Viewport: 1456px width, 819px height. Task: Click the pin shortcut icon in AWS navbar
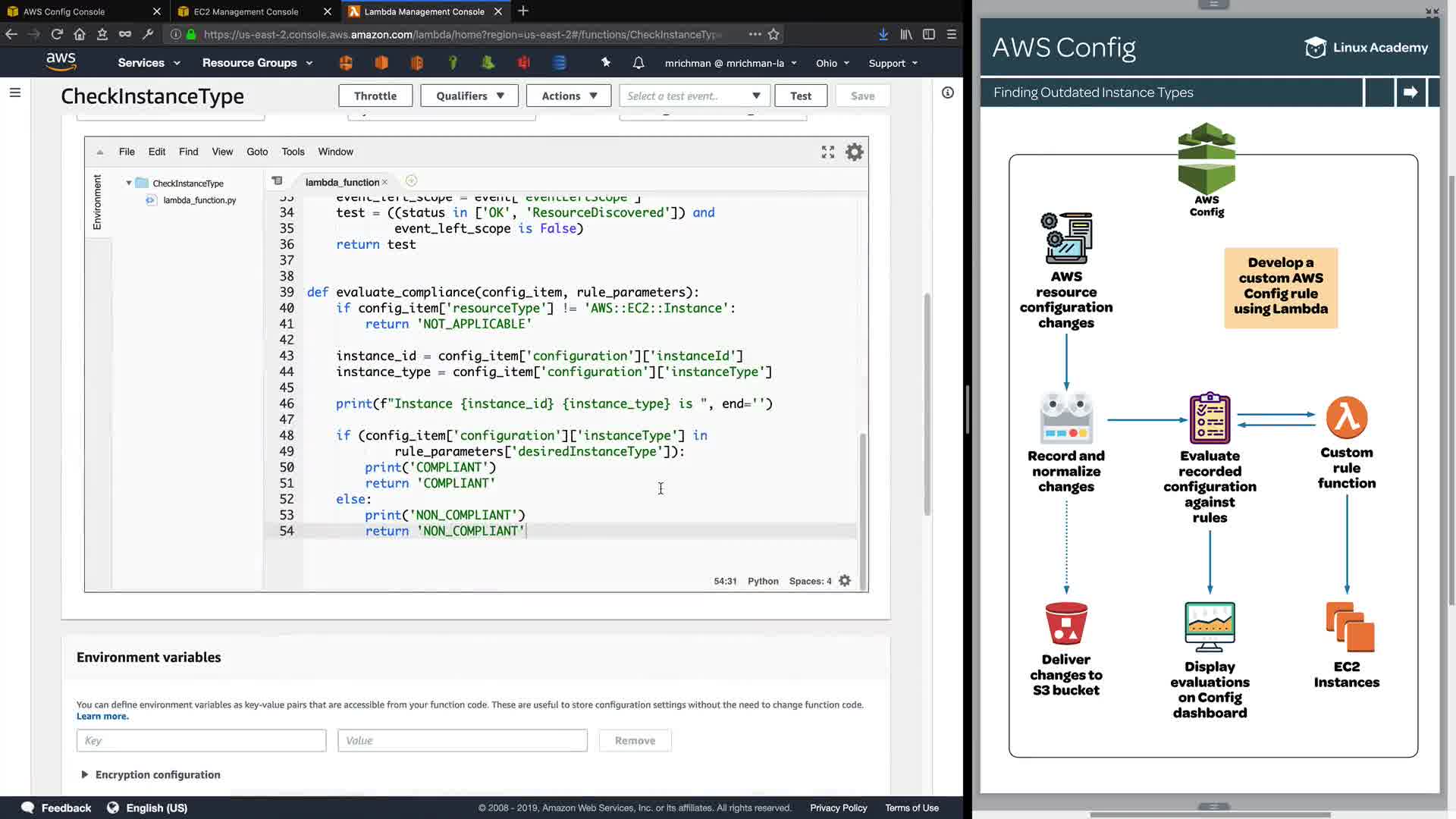[x=605, y=63]
